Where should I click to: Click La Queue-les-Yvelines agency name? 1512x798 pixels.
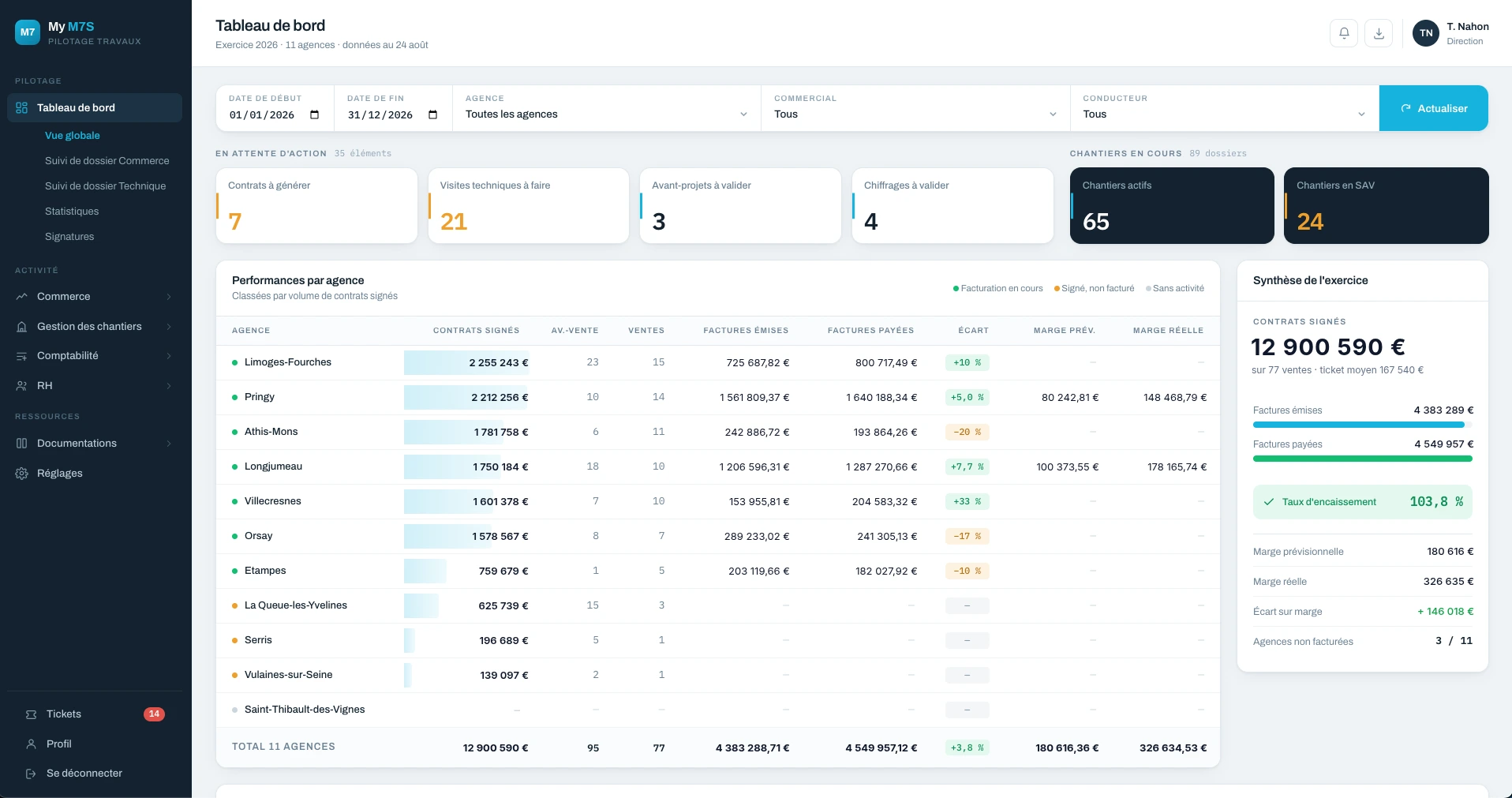tap(296, 605)
